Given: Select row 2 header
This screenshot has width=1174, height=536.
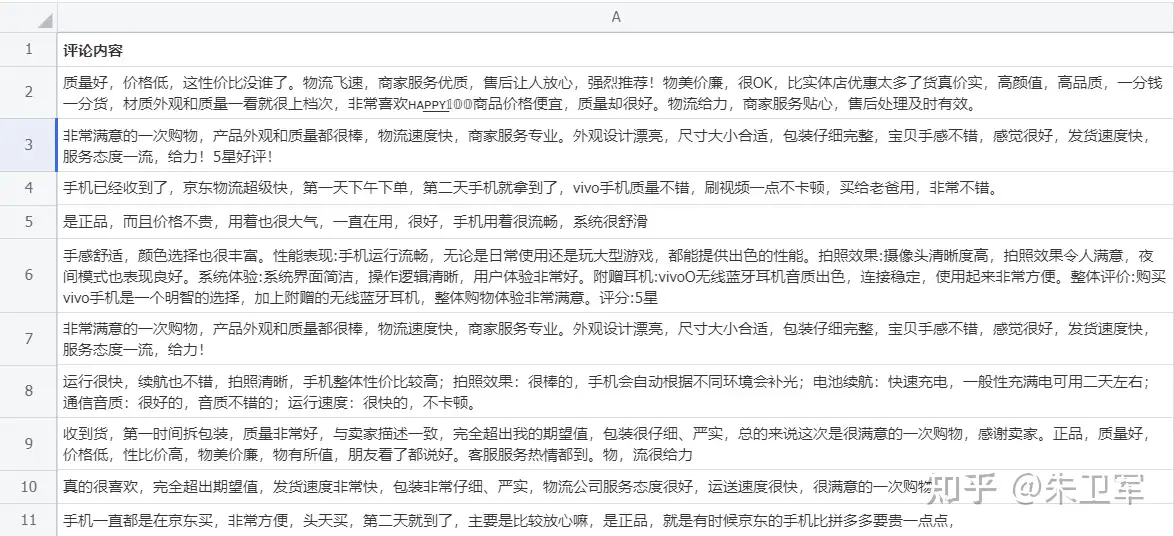Looking at the screenshot, I should click(28, 92).
